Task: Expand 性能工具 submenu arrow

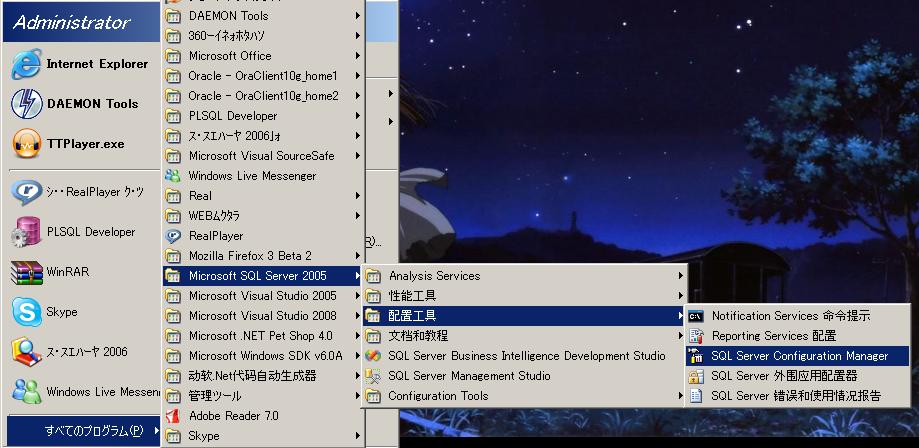Action: [681, 296]
